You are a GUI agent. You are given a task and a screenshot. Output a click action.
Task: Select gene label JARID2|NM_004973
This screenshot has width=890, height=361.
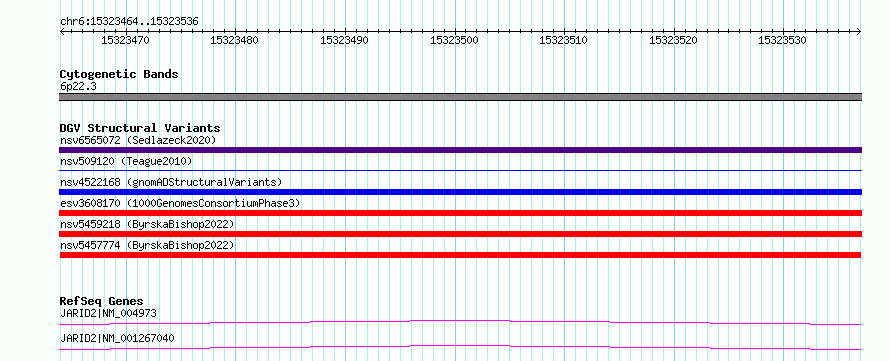(x=108, y=313)
